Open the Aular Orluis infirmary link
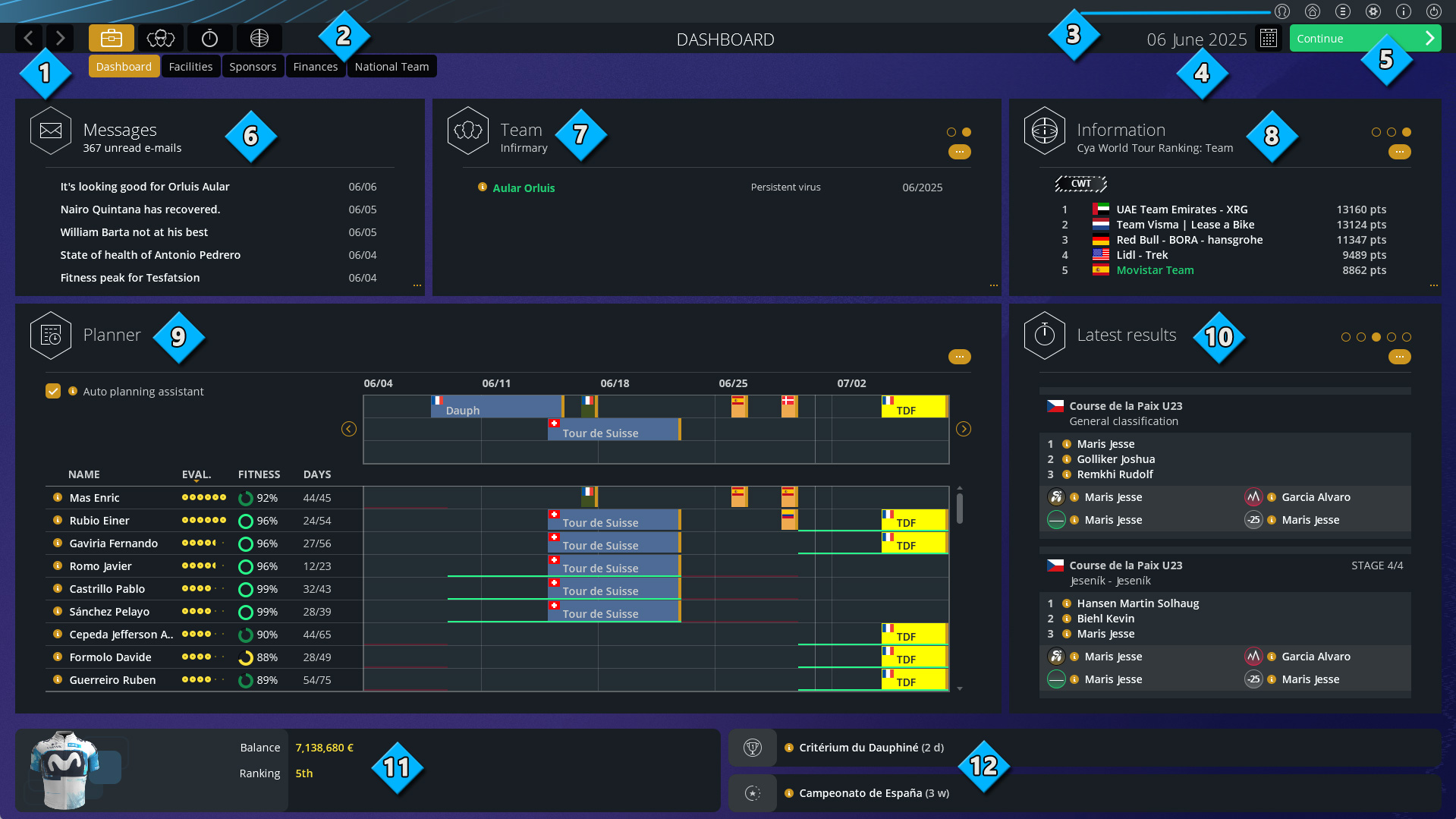The image size is (1456, 819). (x=524, y=187)
